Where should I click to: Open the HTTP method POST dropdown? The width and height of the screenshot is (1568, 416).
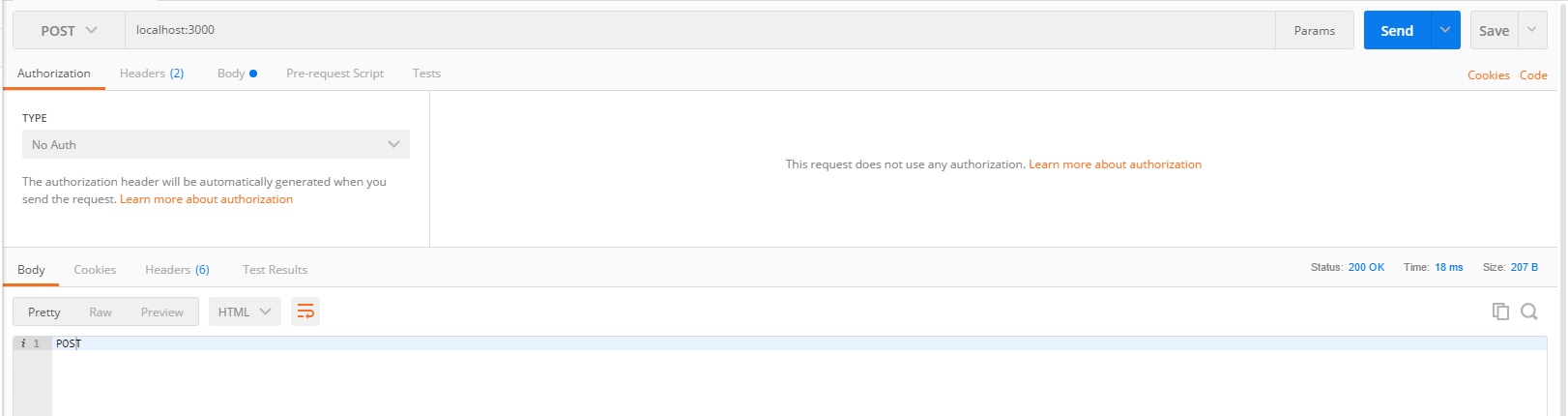coord(69,30)
